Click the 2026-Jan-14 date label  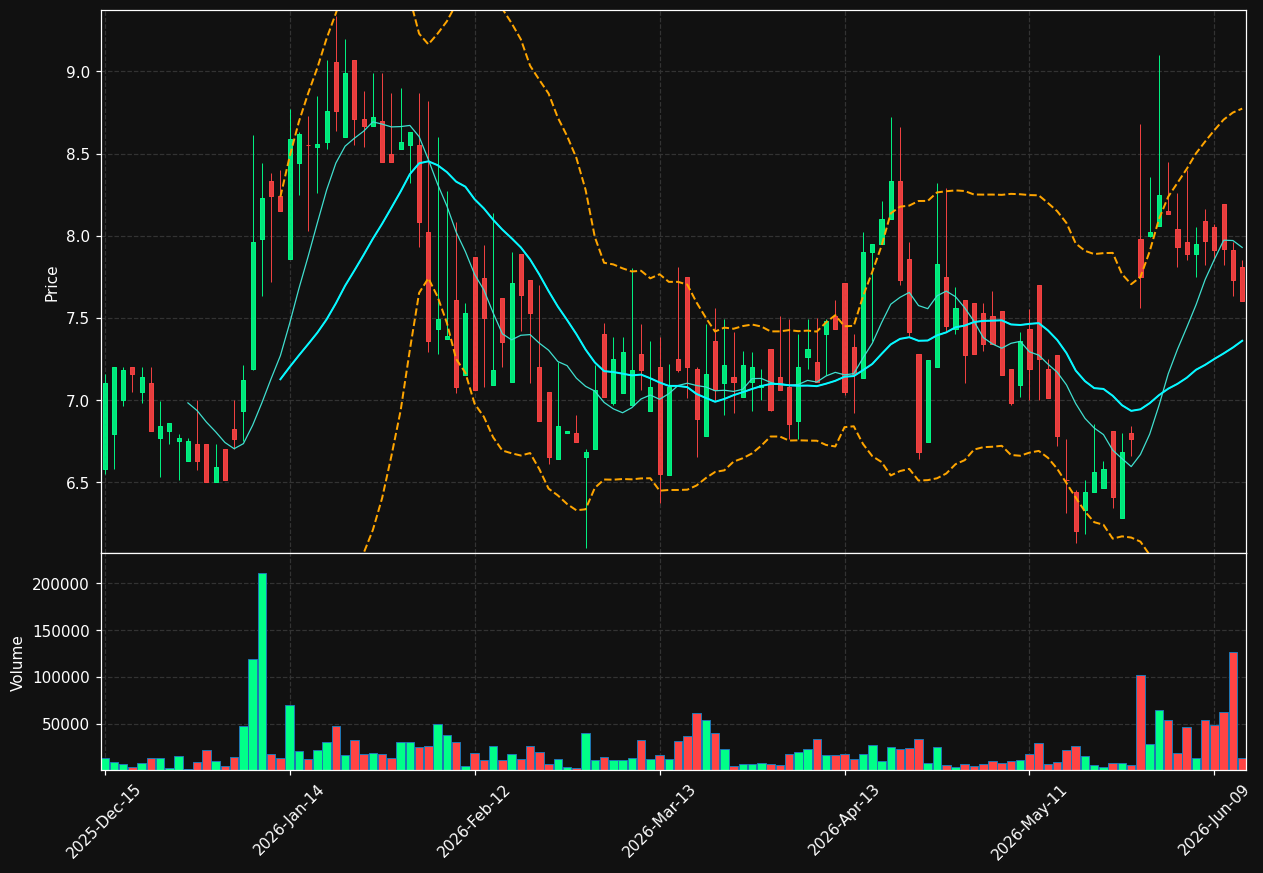(289, 821)
